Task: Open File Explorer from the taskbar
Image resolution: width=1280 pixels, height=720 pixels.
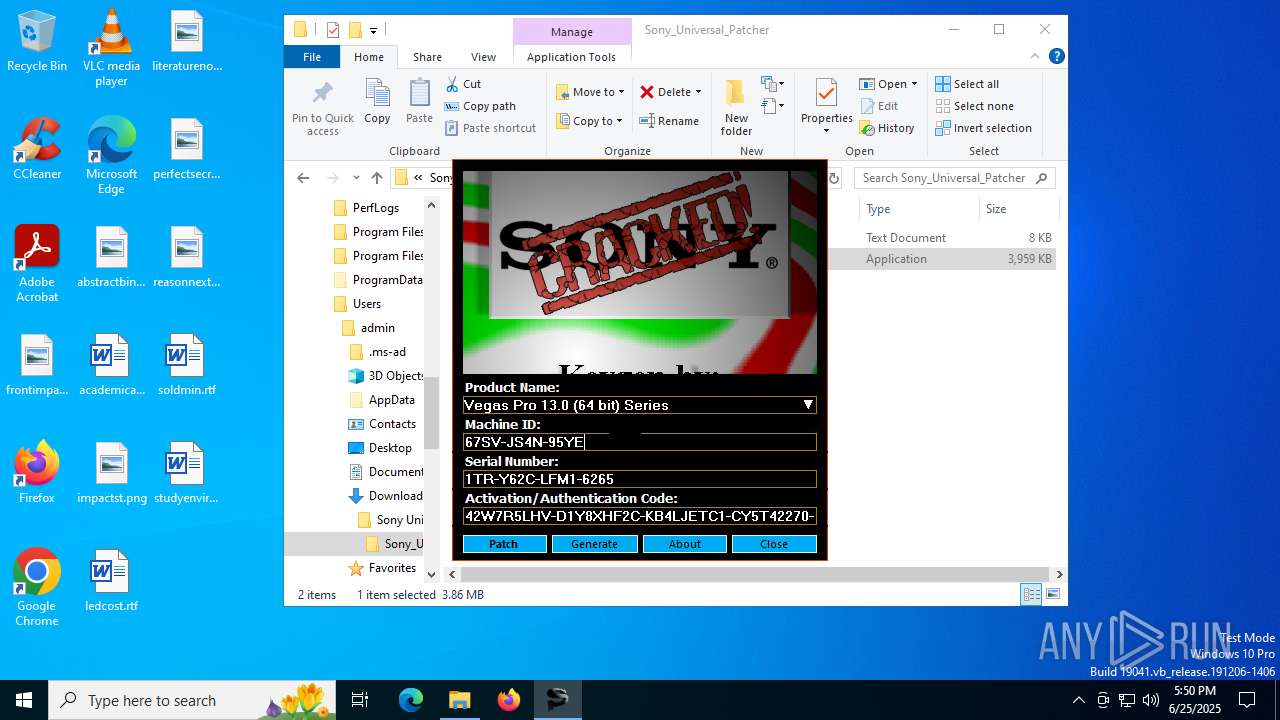Action: [x=459, y=700]
